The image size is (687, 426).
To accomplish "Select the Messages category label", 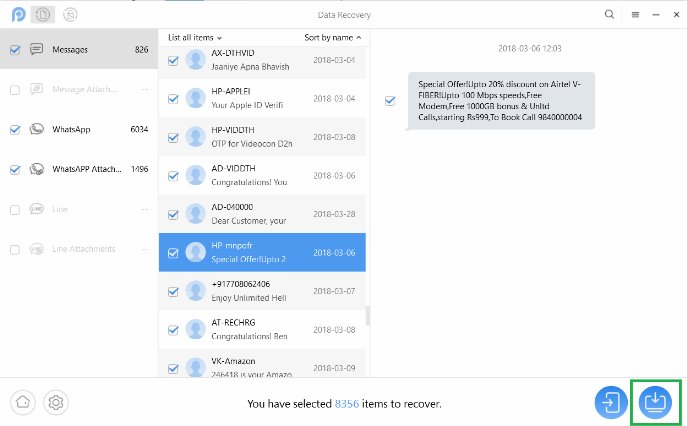I will point(70,50).
